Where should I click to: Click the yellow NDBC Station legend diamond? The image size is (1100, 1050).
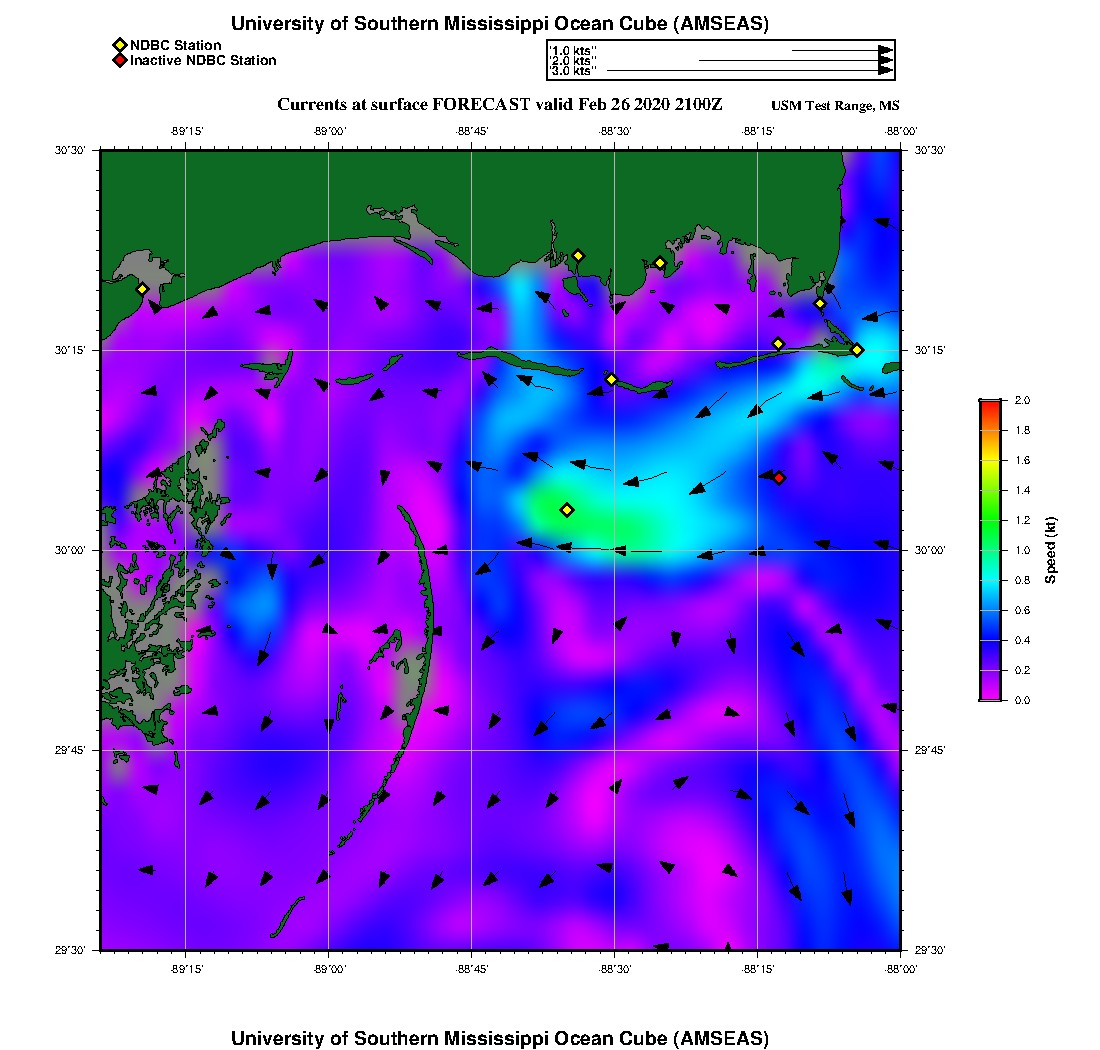pyautogui.click(x=119, y=45)
